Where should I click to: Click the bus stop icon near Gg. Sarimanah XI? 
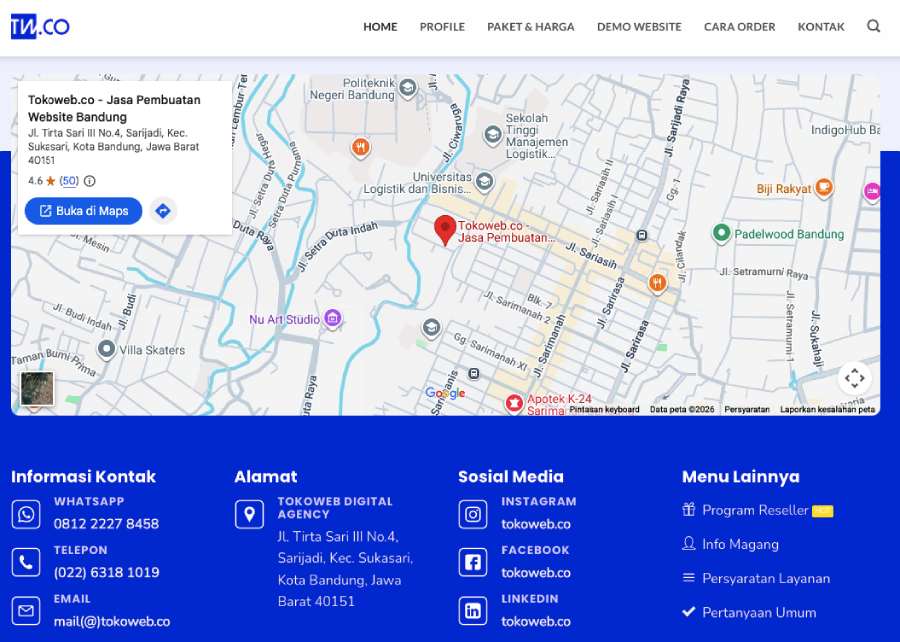tap(474, 374)
